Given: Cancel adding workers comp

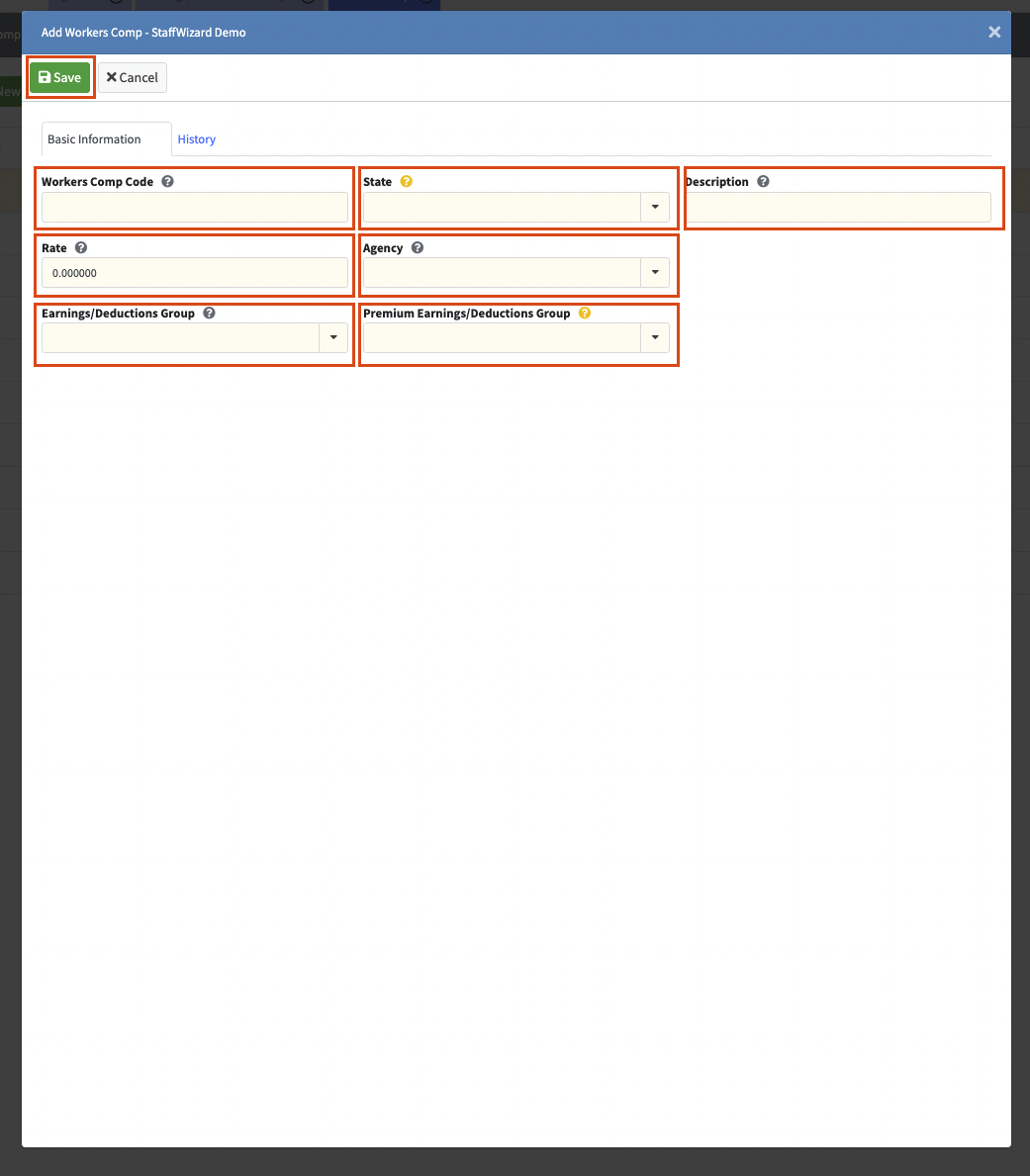Looking at the screenshot, I should [133, 78].
